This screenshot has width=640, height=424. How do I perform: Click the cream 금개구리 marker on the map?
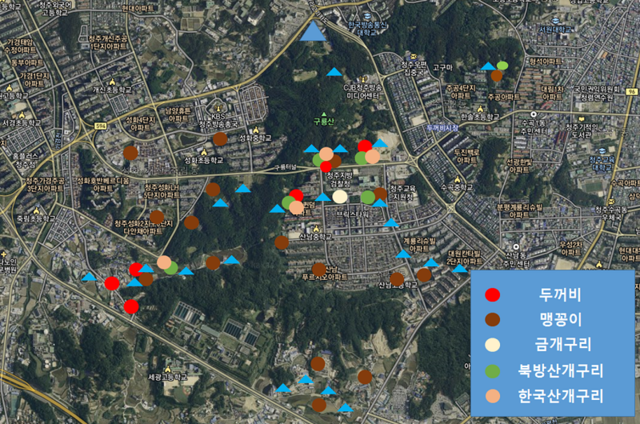tap(340, 197)
